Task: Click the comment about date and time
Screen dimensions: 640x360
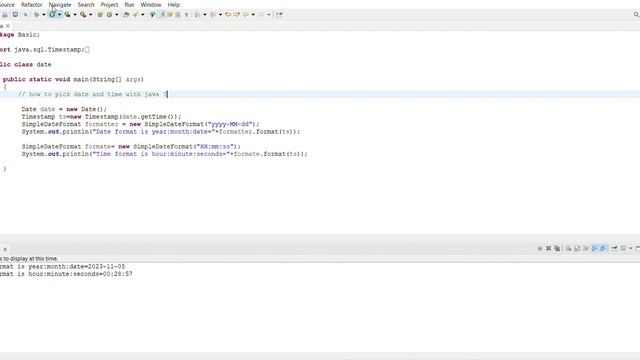Action: click(93, 94)
